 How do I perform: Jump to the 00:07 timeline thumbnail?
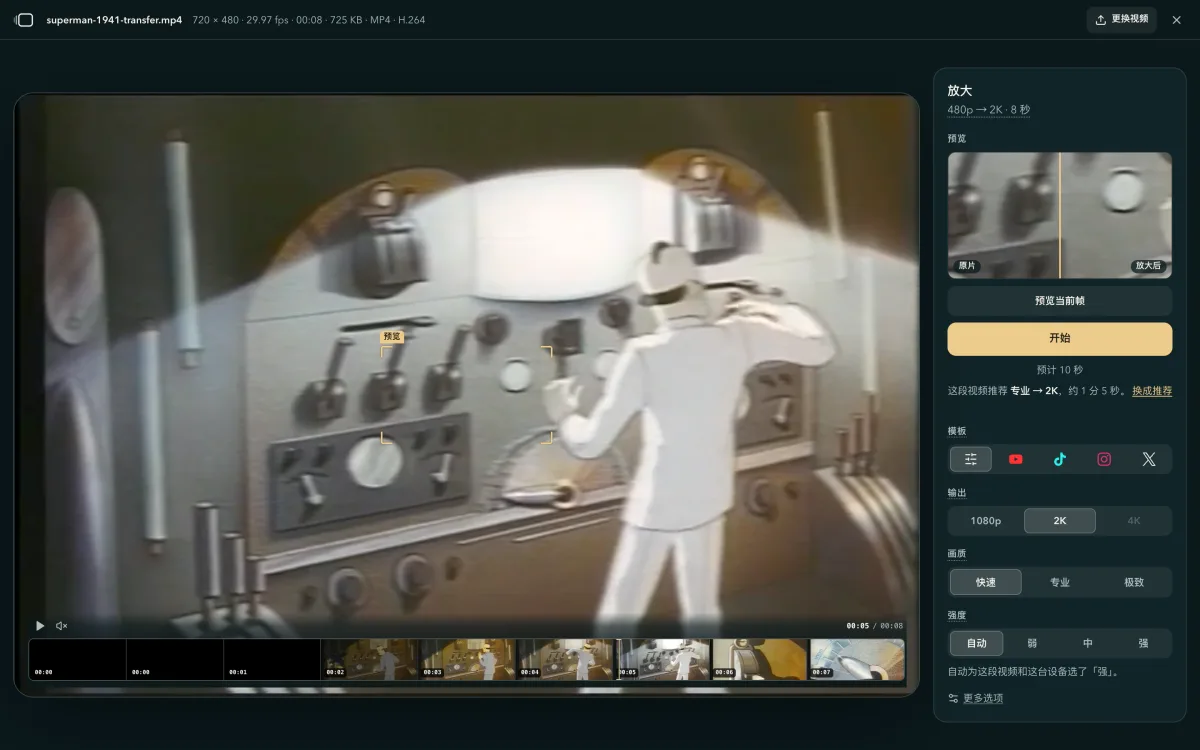[857, 660]
